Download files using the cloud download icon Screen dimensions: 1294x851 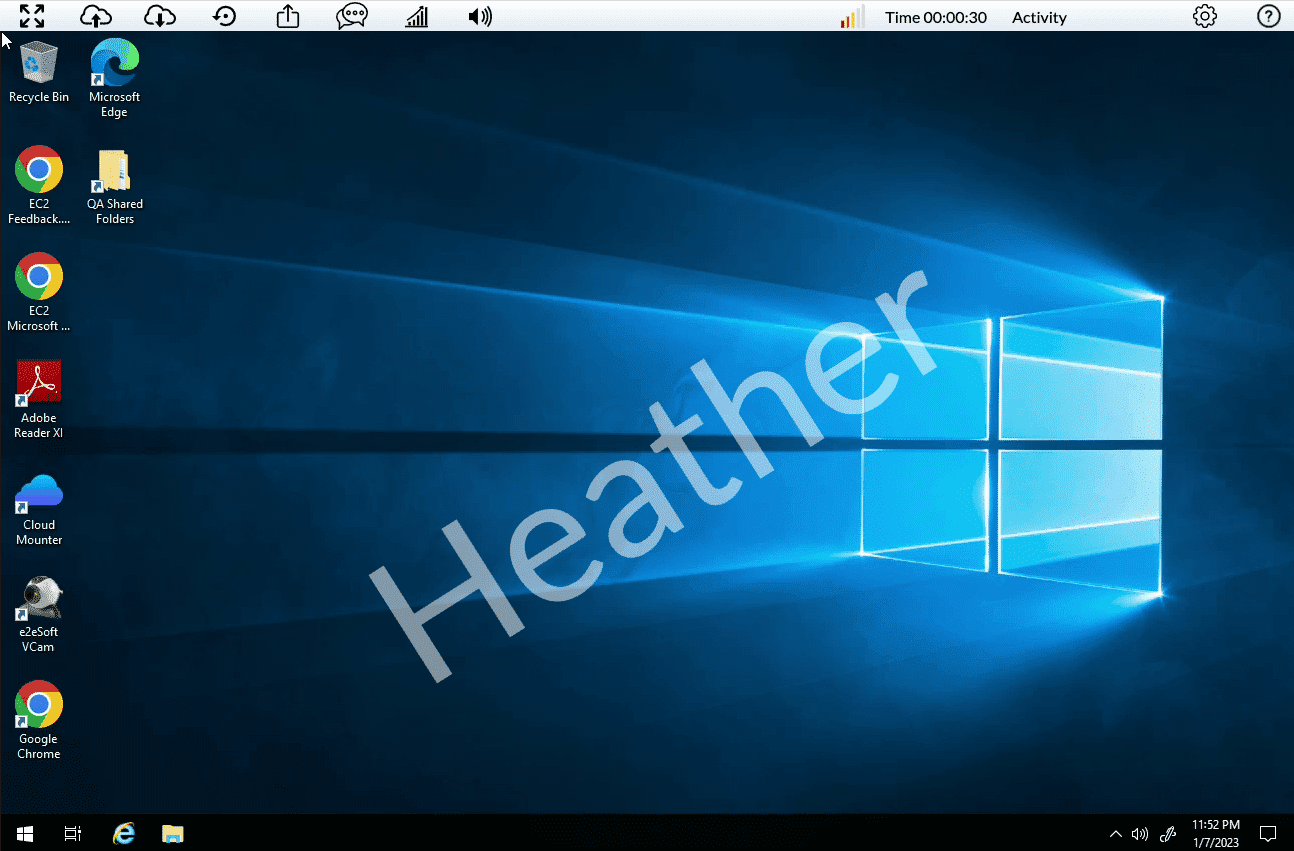tap(160, 16)
